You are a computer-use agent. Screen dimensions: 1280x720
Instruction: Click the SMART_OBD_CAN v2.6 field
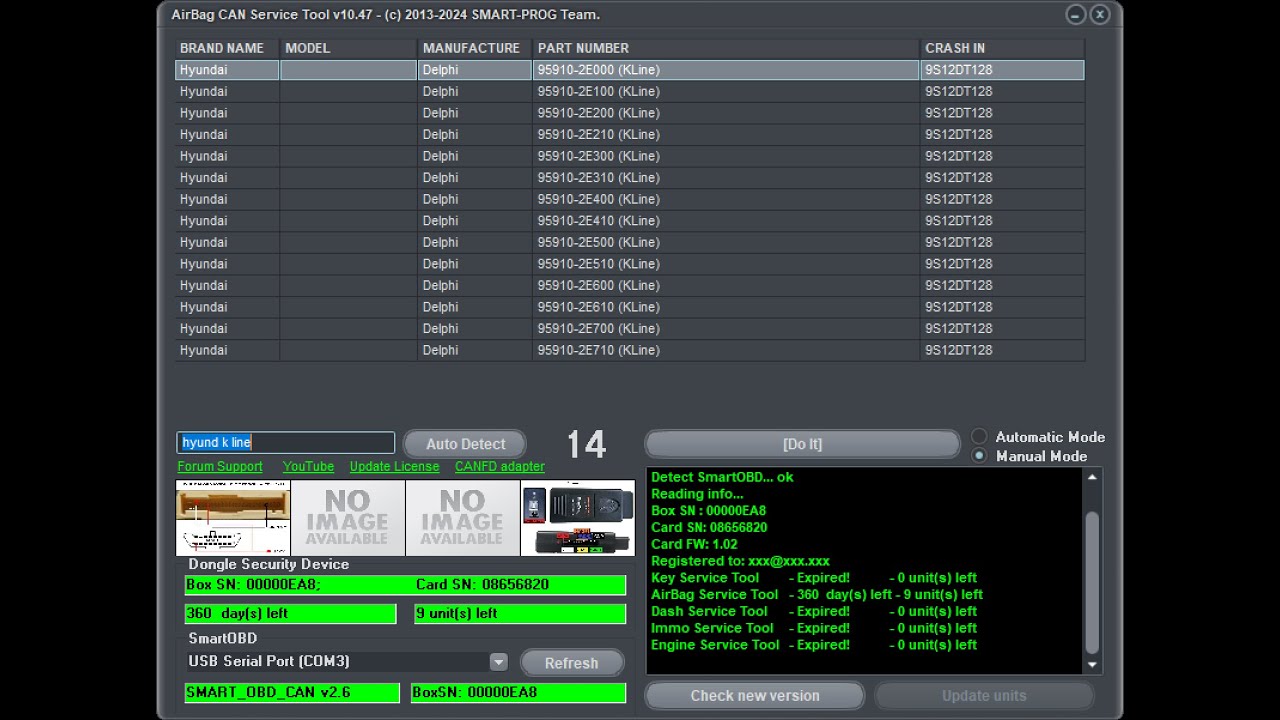[x=292, y=693]
